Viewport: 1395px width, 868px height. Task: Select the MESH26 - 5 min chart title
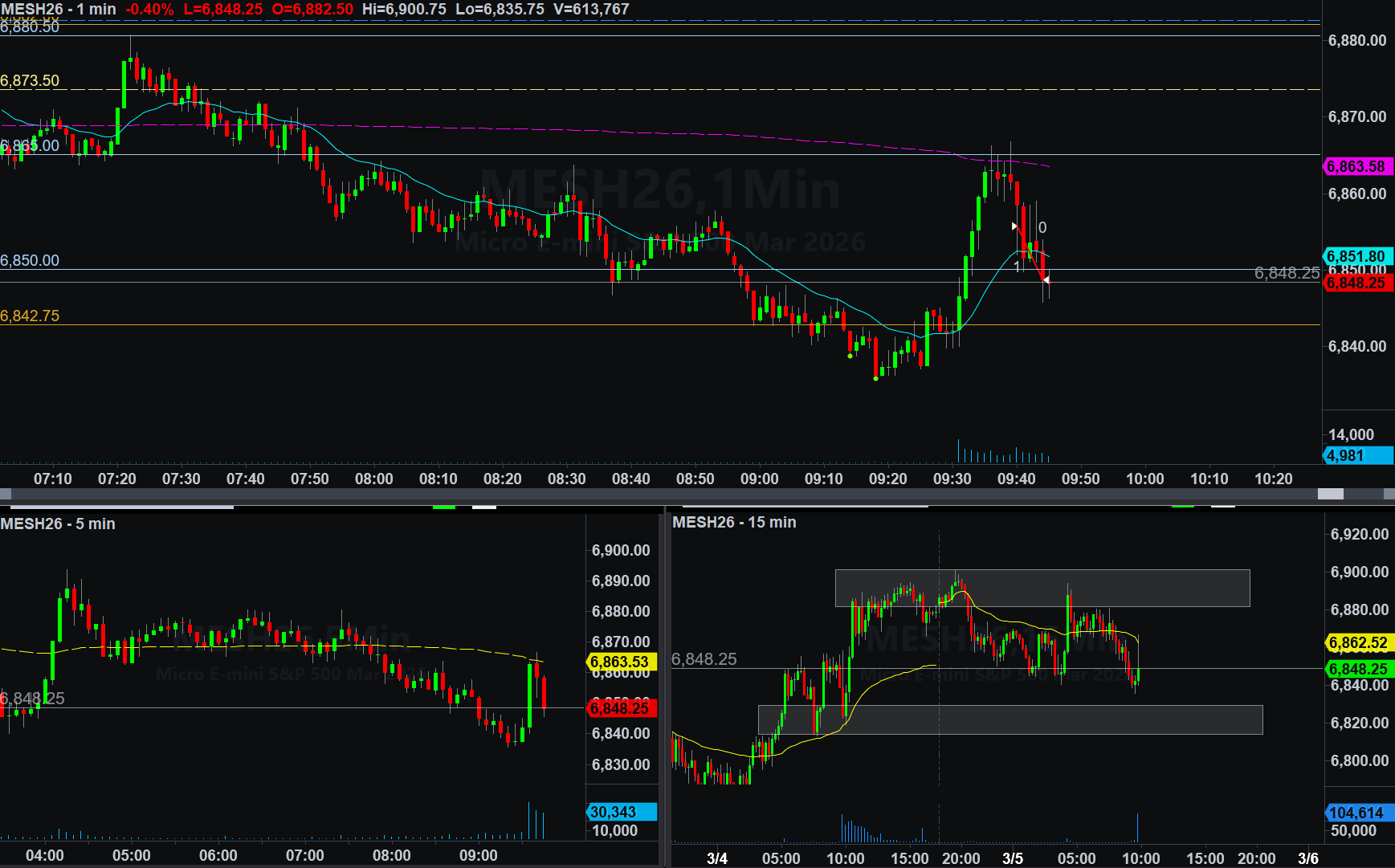pyautogui.click(x=58, y=524)
